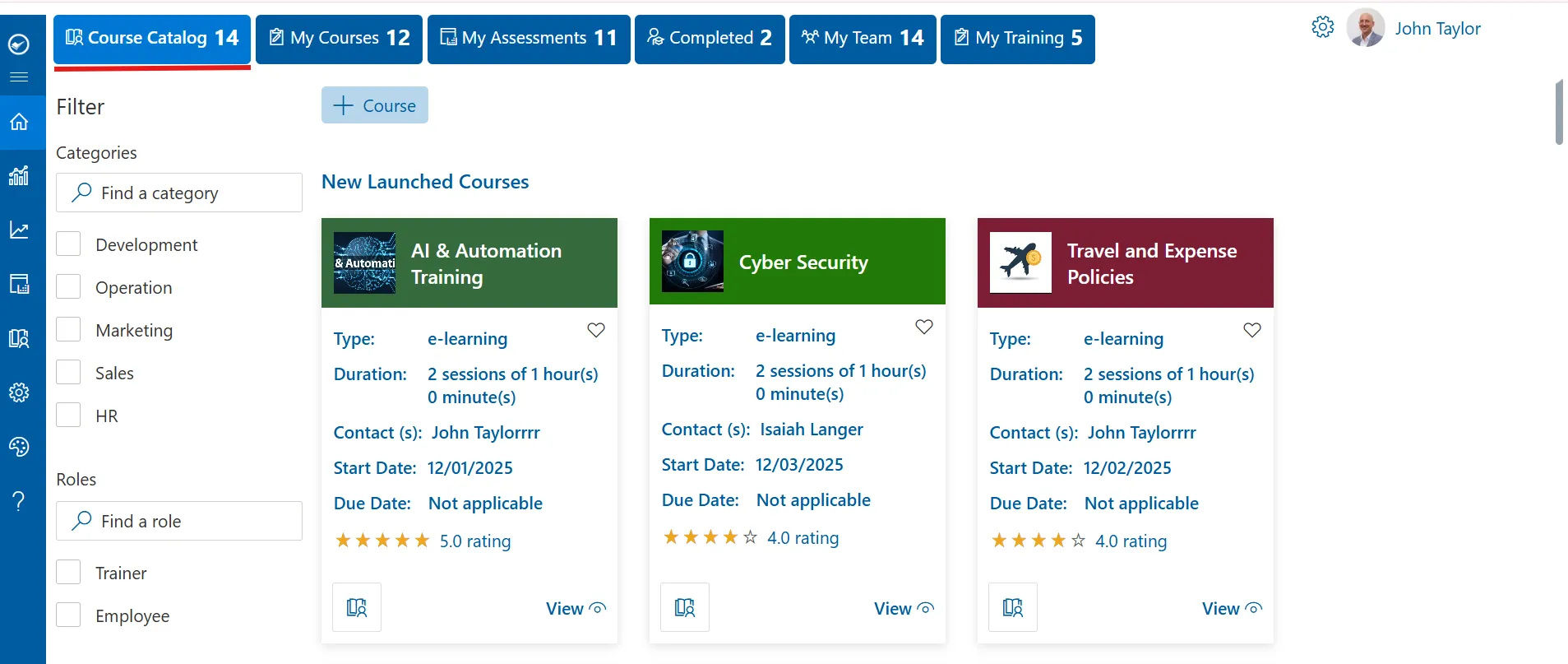Click the line graph sidebar icon
Viewport: 1568px width, 664px height.
click(x=19, y=230)
